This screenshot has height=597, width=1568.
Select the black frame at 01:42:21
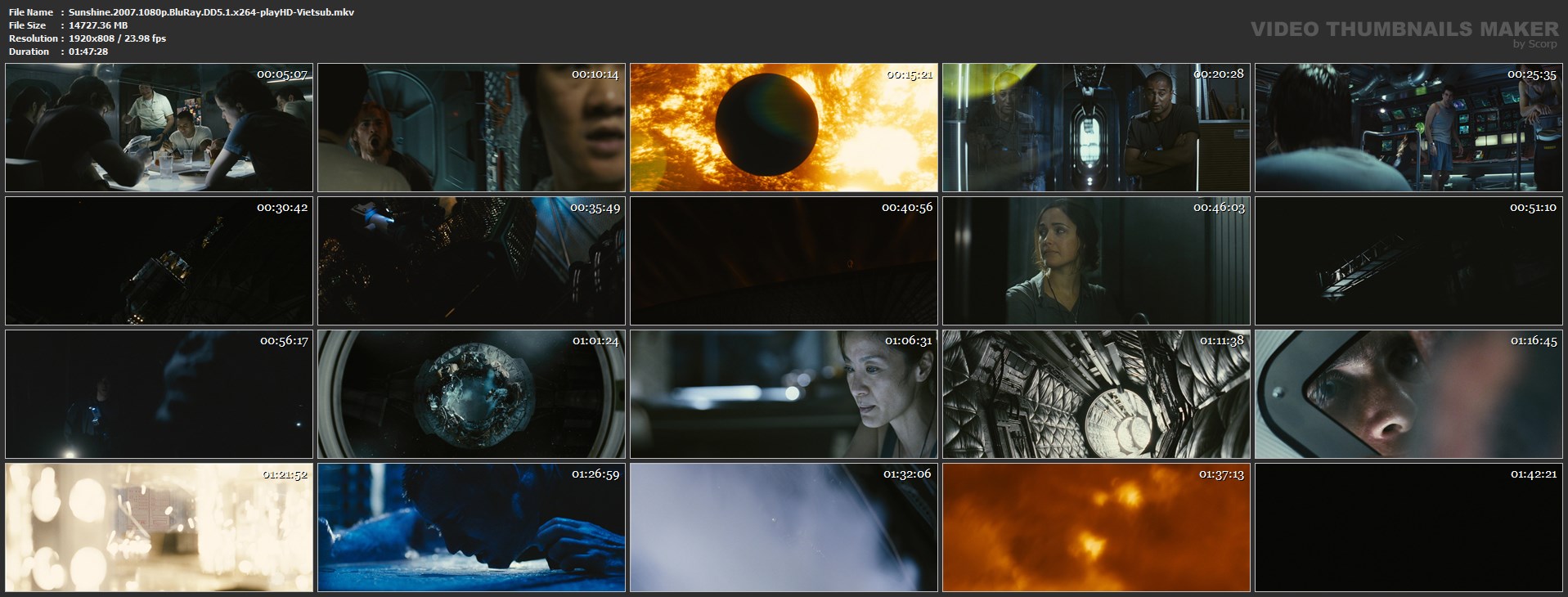(x=1409, y=528)
